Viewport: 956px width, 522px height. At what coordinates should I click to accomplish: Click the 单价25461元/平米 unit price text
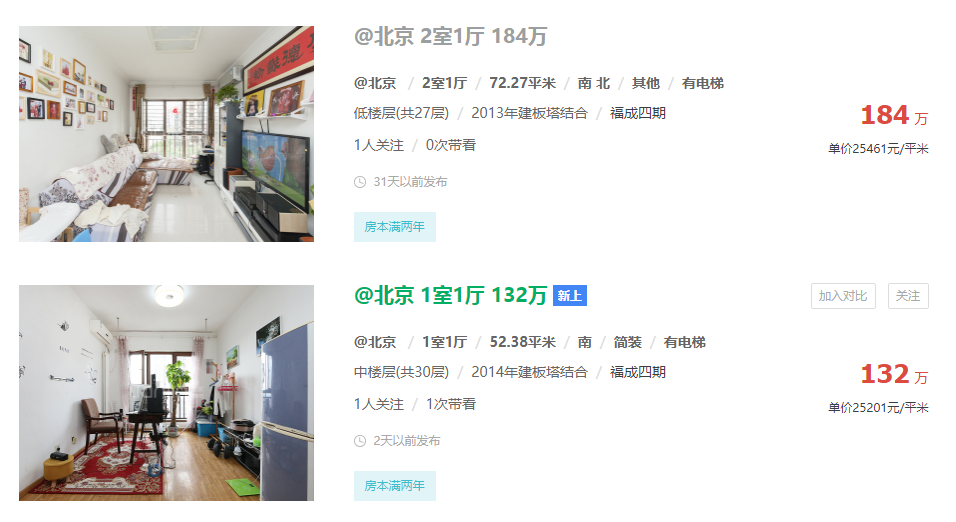tap(878, 149)
